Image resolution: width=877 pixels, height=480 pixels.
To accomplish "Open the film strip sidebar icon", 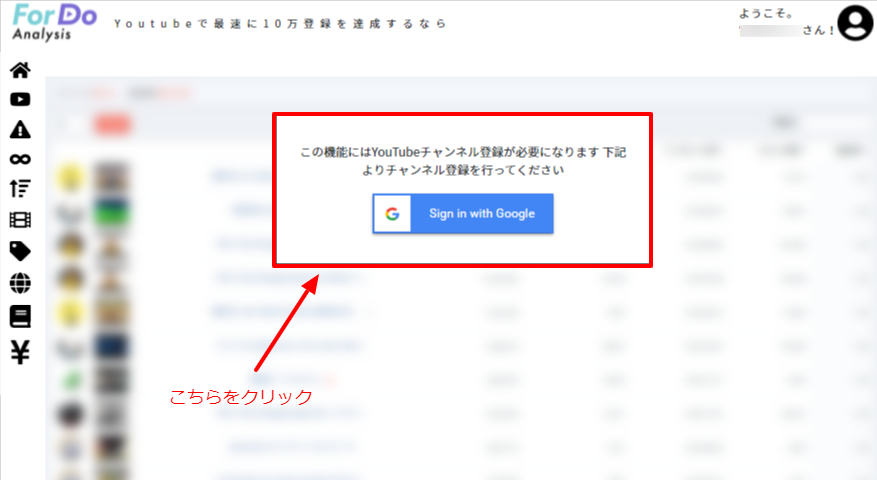I will tap(20, 220).
